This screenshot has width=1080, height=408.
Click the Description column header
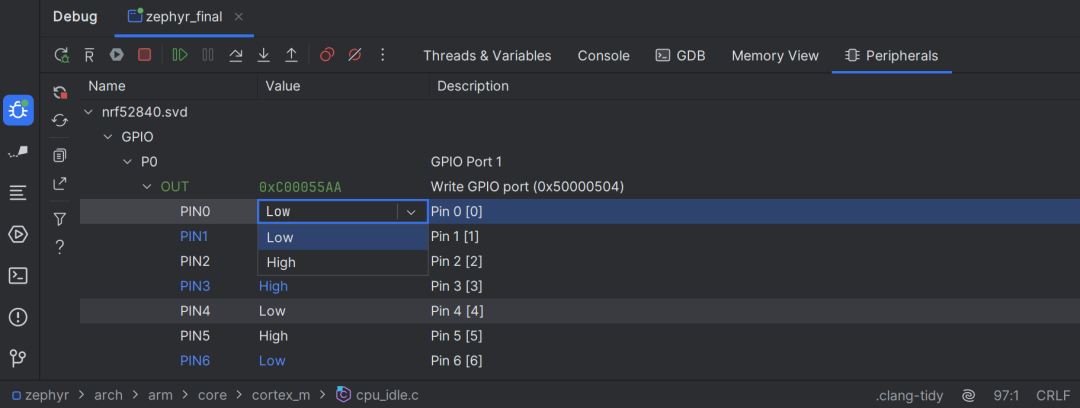[x=473, y=86]
